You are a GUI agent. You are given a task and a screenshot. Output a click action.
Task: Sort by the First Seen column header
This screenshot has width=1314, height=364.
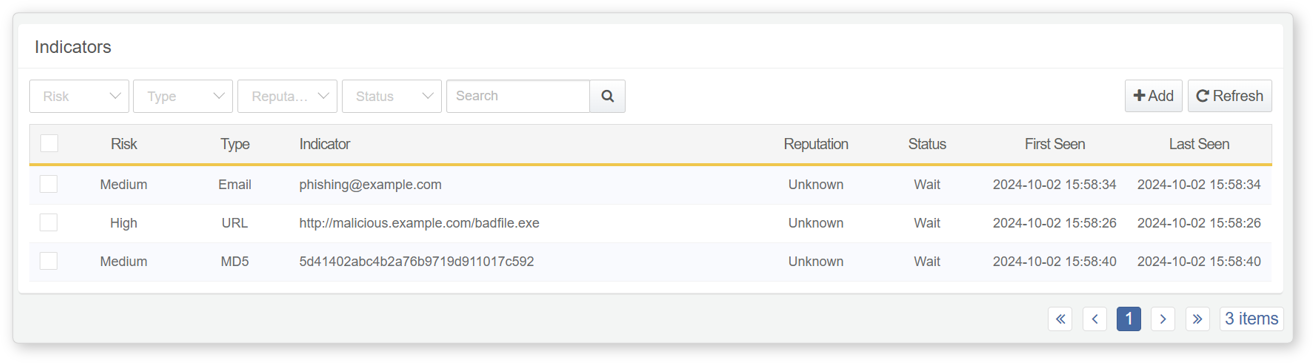(x=1054, y=144)
